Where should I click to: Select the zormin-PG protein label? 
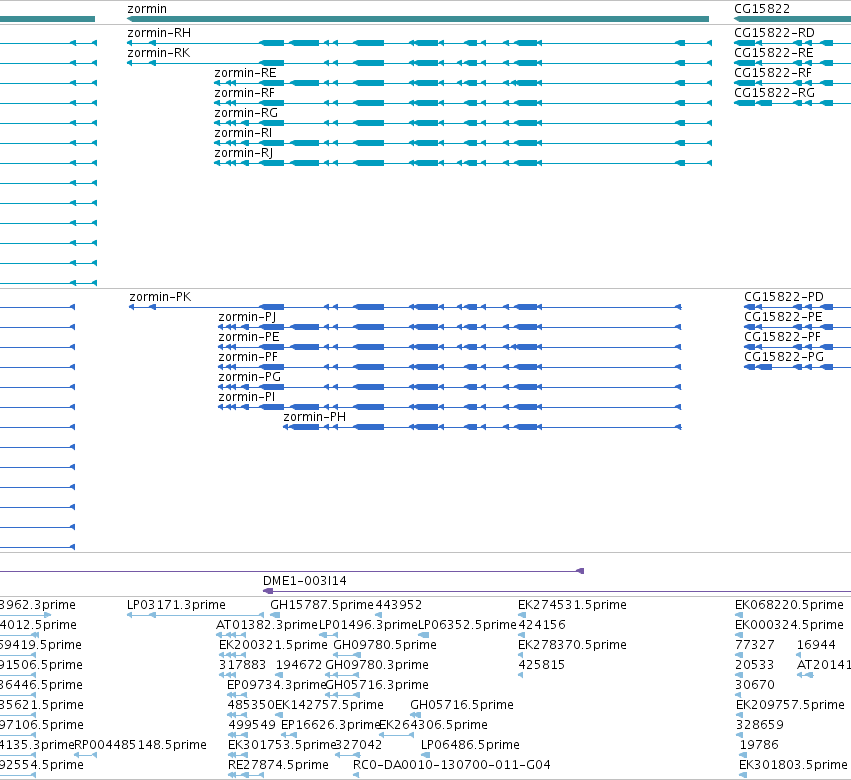point(250,377)
